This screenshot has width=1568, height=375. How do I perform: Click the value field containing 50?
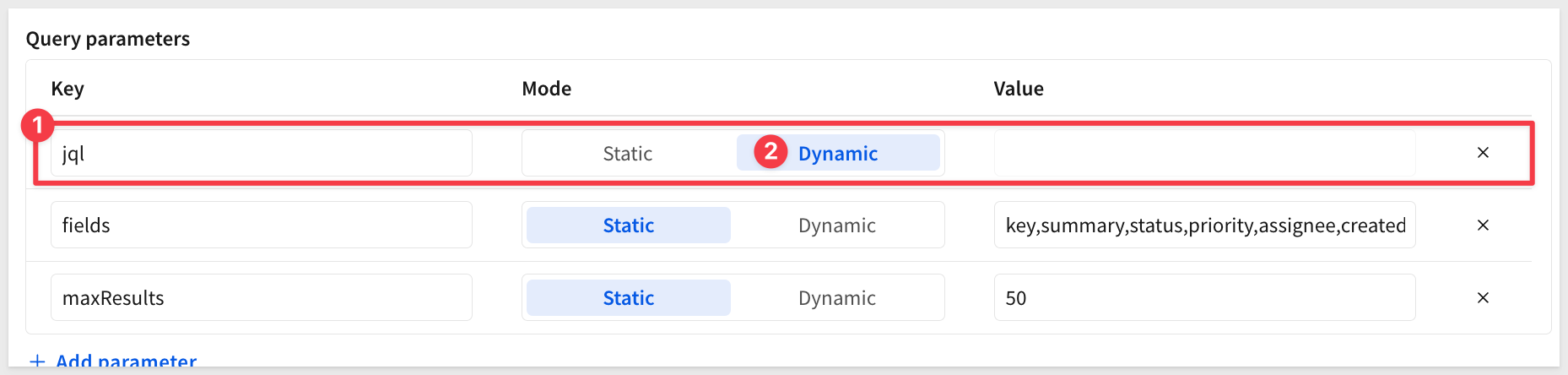click(1204, 298)
